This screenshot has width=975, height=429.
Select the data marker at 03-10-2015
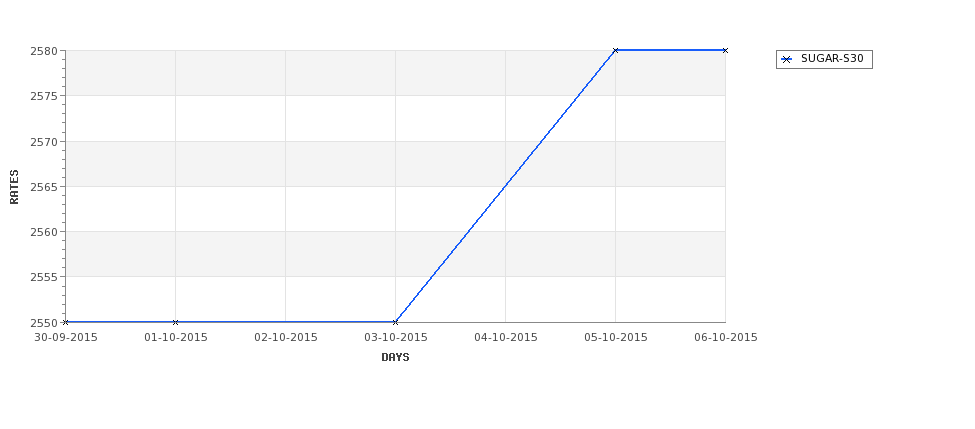395,322
